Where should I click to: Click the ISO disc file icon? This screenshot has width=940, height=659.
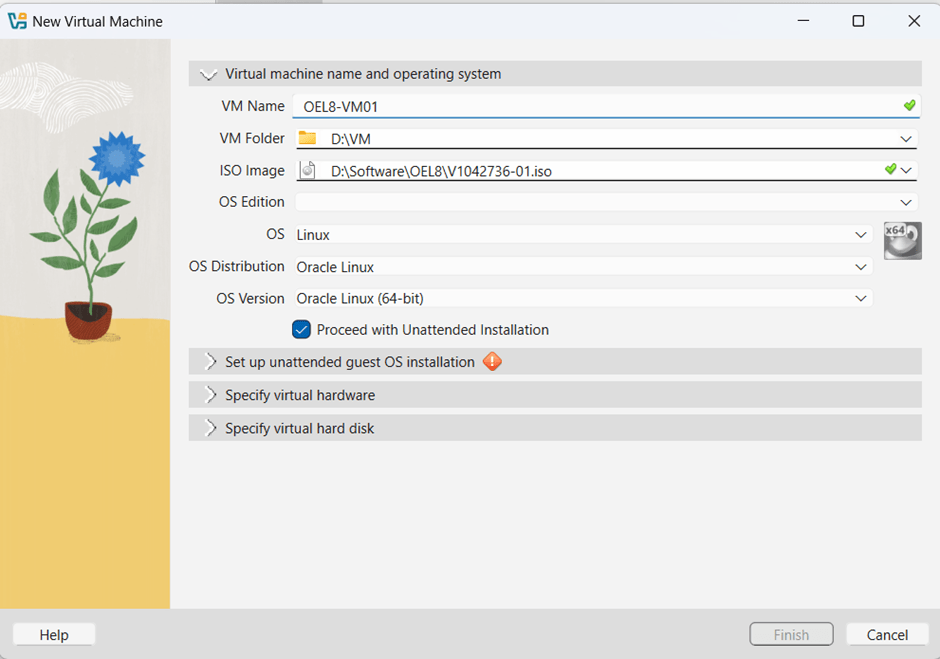coord(308,170)
